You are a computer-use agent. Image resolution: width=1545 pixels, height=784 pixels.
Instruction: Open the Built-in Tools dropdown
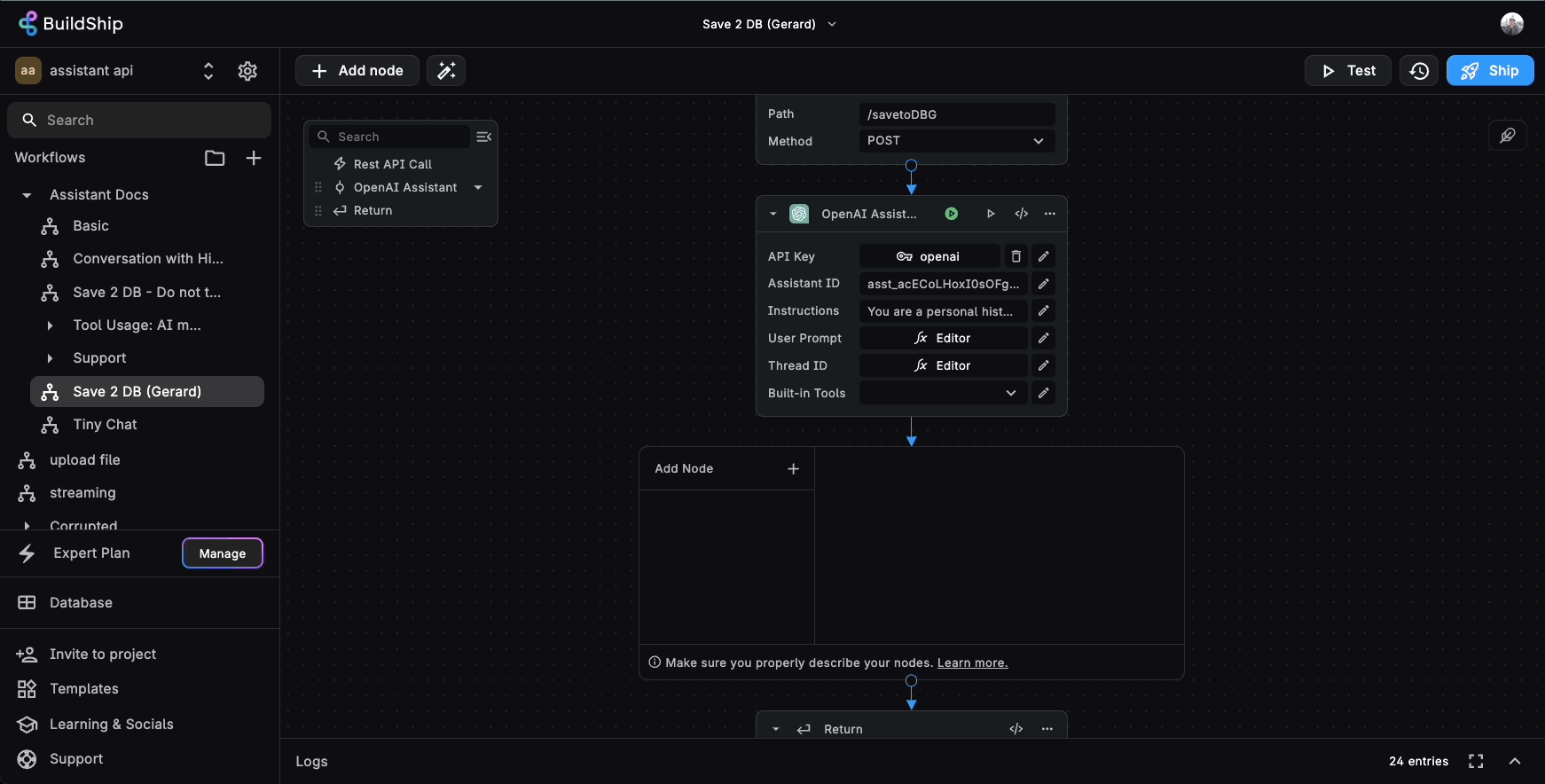pos(942,393)
